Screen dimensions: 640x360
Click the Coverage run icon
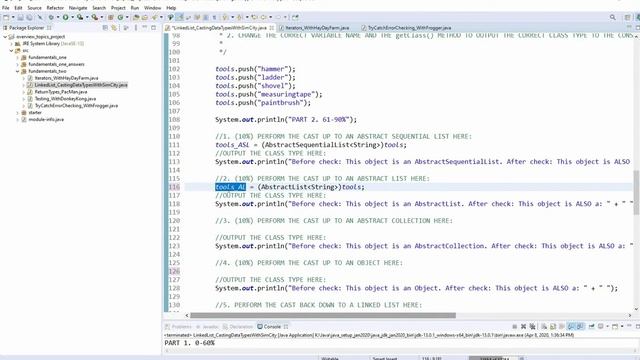80,17
